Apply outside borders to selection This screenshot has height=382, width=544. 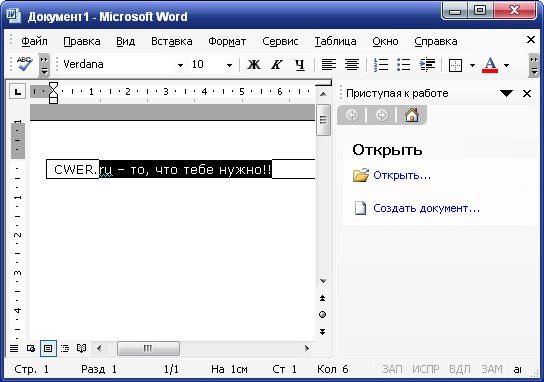coord(455,65)
